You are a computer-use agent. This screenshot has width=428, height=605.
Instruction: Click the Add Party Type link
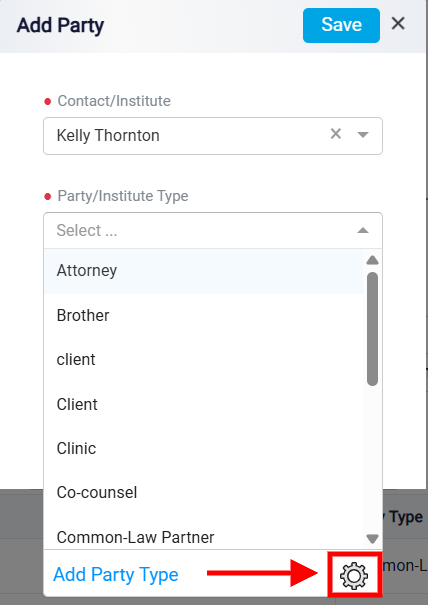(x=116, y=575)
